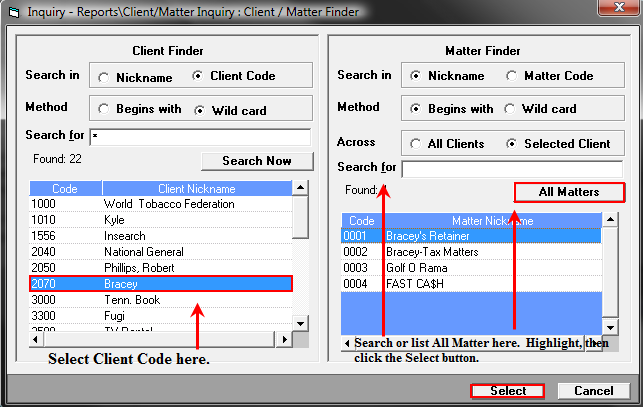Cancel the finder dialog
This screenshot has width=643, height=407.
(x=593, y=391)
